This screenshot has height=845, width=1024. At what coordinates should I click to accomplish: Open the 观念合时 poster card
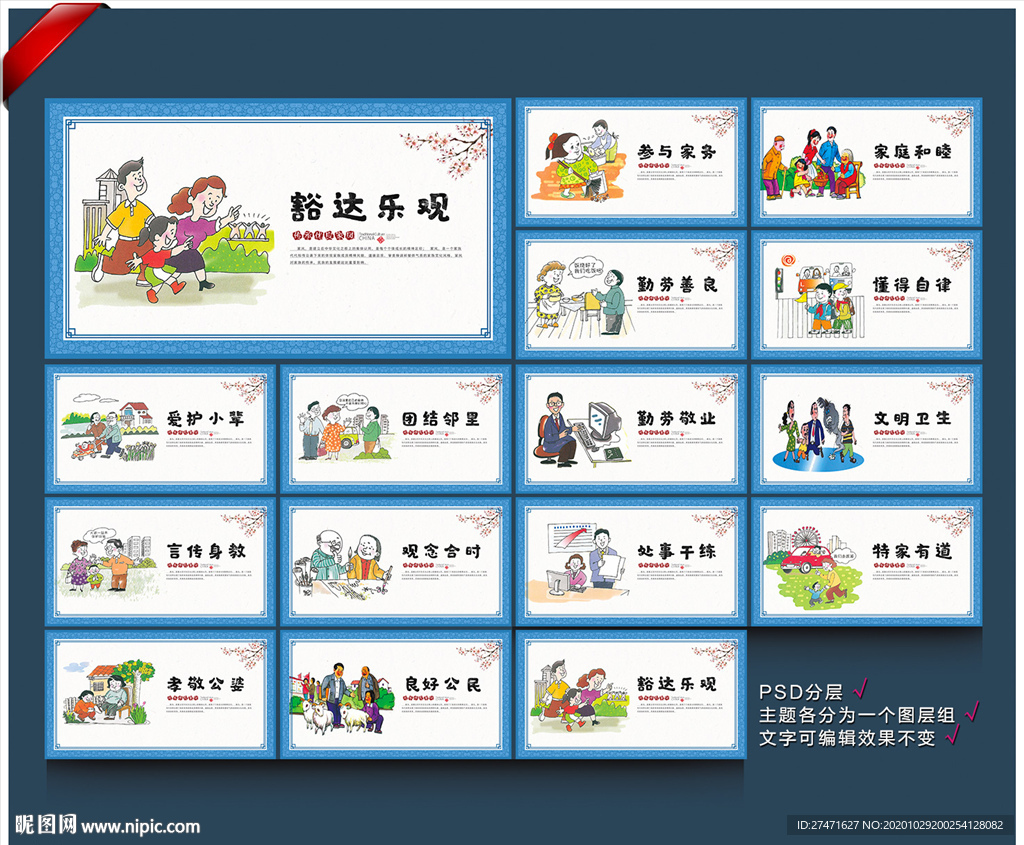click(396, 562)
